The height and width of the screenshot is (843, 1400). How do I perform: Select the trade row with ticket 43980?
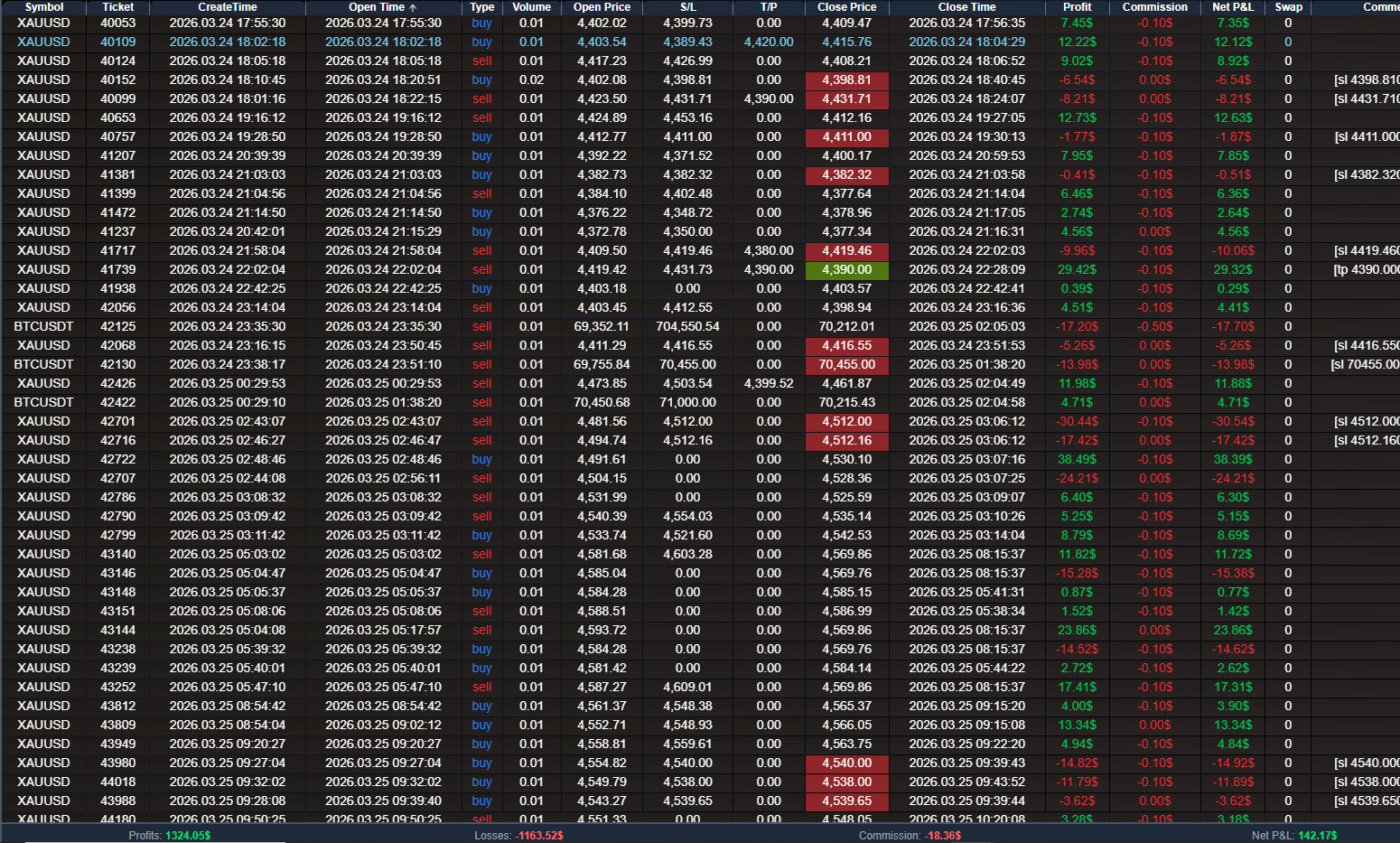click(x=700, y=763)
